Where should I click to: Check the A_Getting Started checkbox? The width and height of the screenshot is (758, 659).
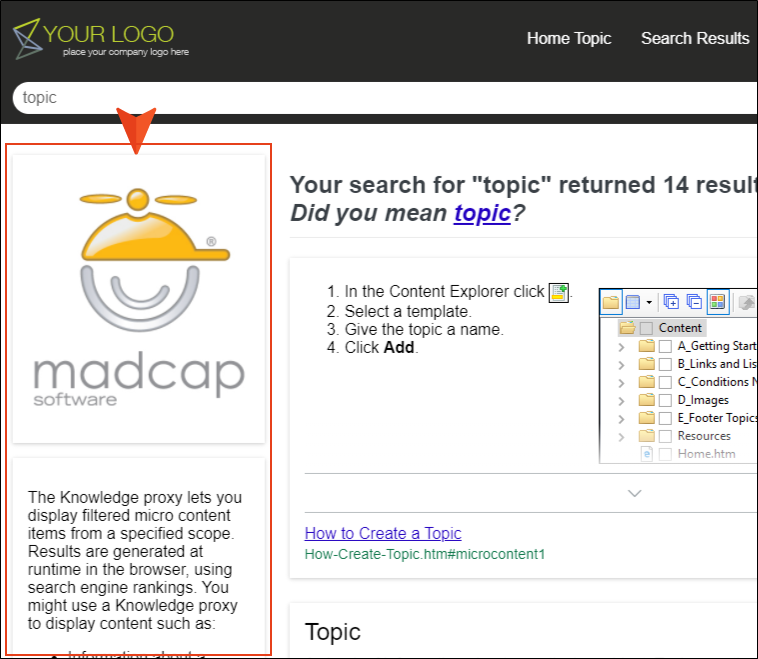tap(665, 347)
